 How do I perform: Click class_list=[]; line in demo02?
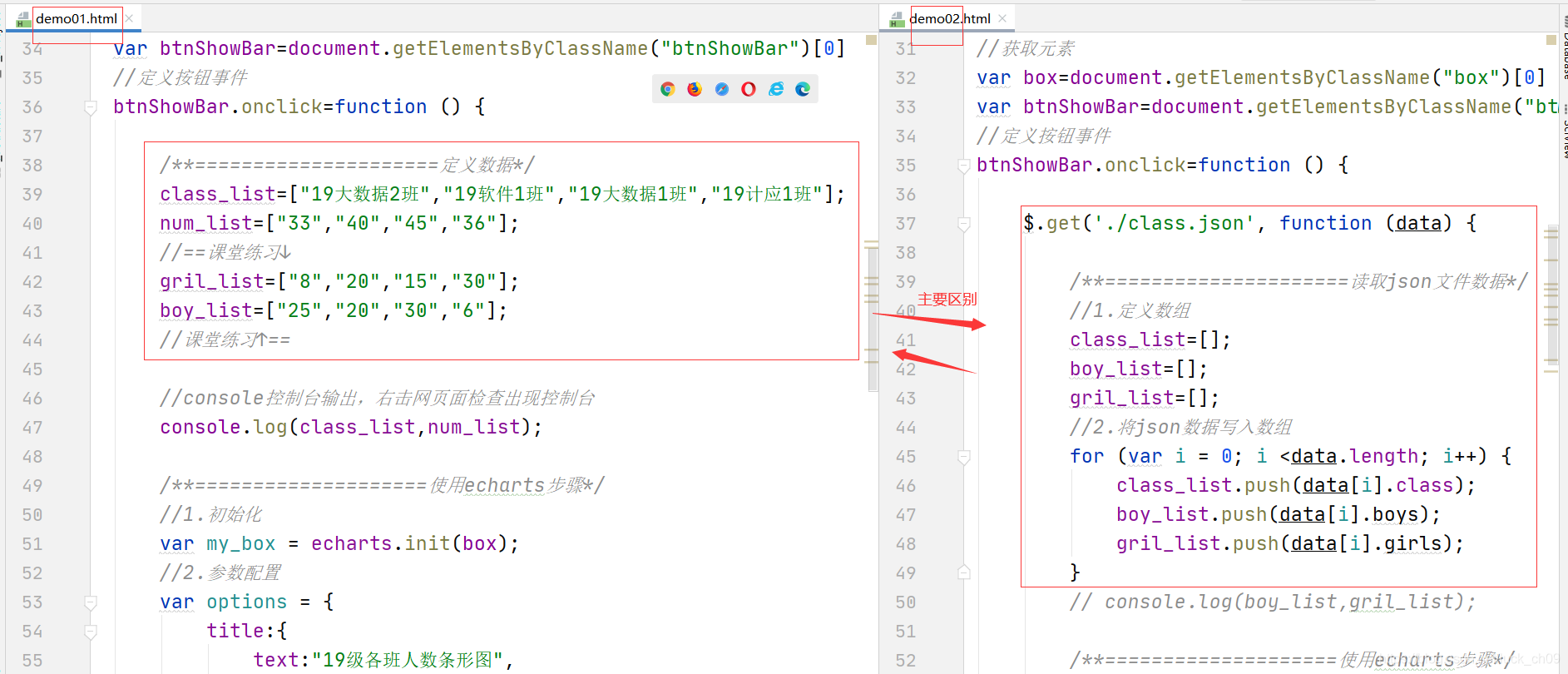(x=1150, y=339)
